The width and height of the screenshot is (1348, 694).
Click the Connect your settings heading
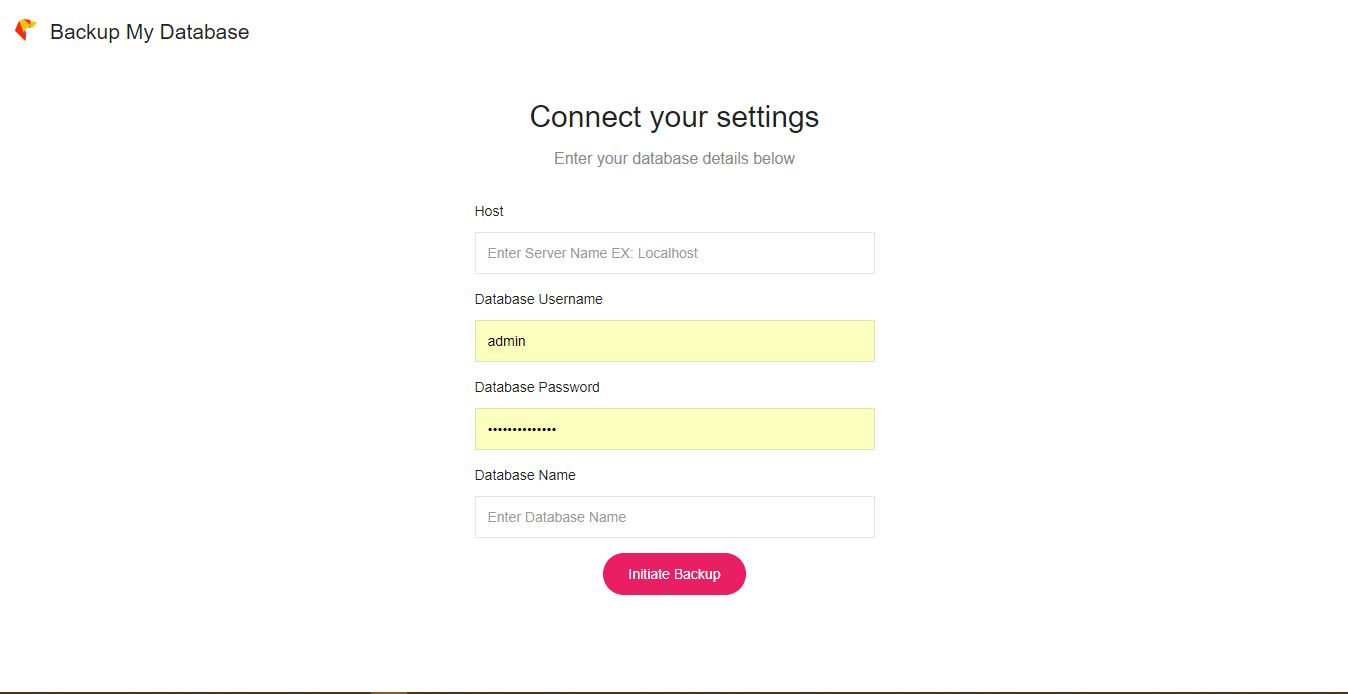[x=674, y=117]
